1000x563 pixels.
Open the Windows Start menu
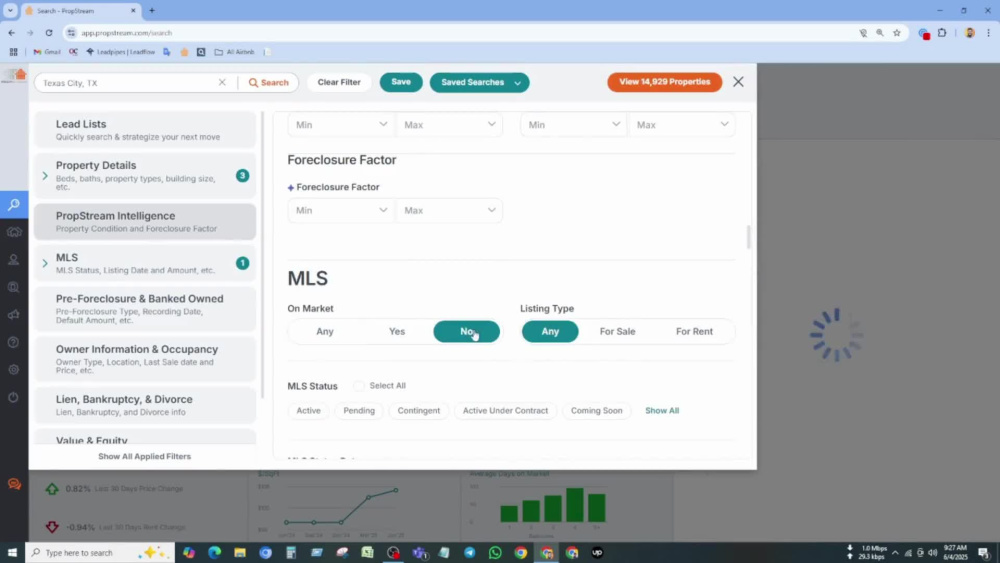[11, 553]
